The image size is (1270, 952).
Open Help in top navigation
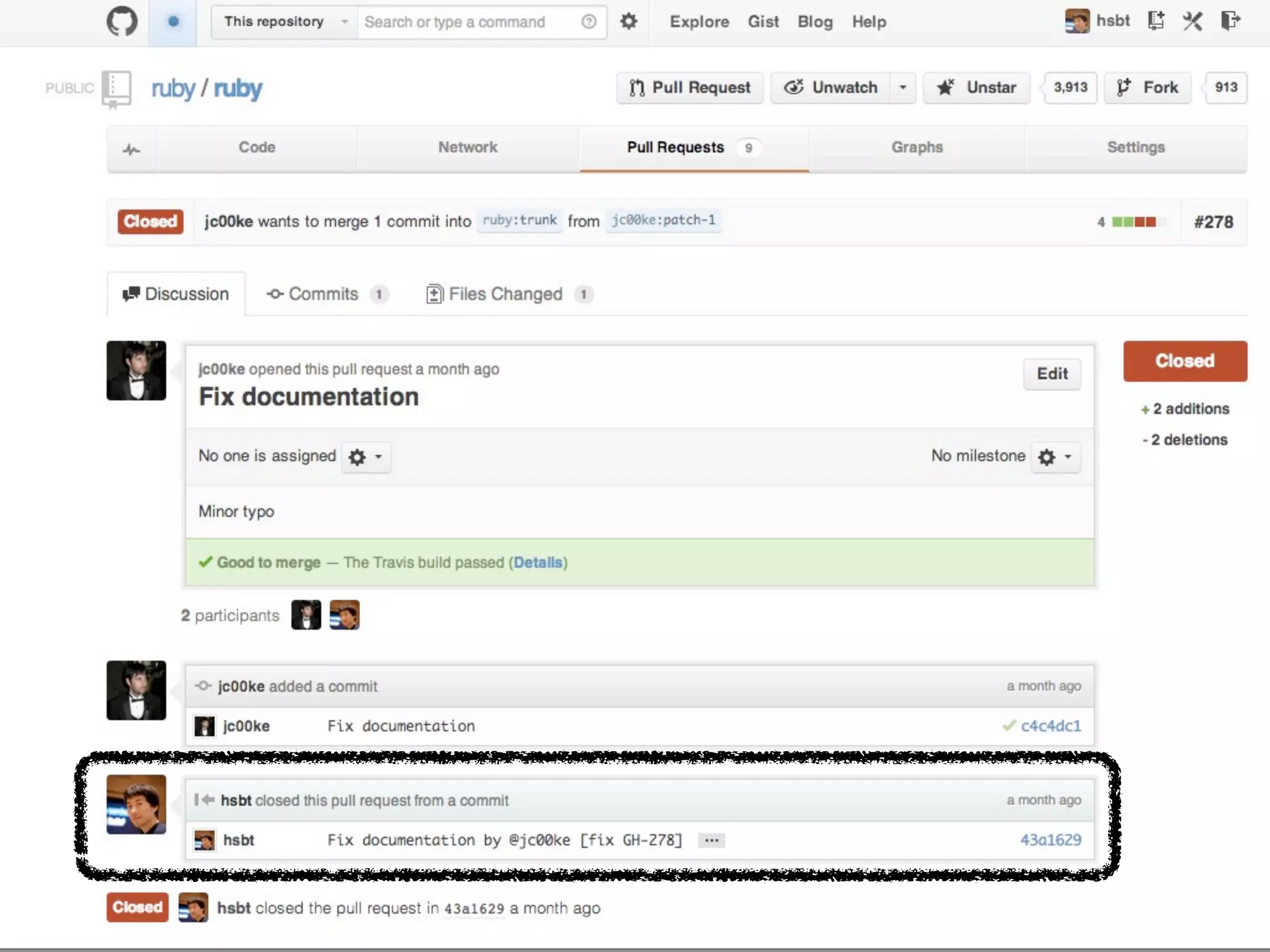click(x=869, y=22)
